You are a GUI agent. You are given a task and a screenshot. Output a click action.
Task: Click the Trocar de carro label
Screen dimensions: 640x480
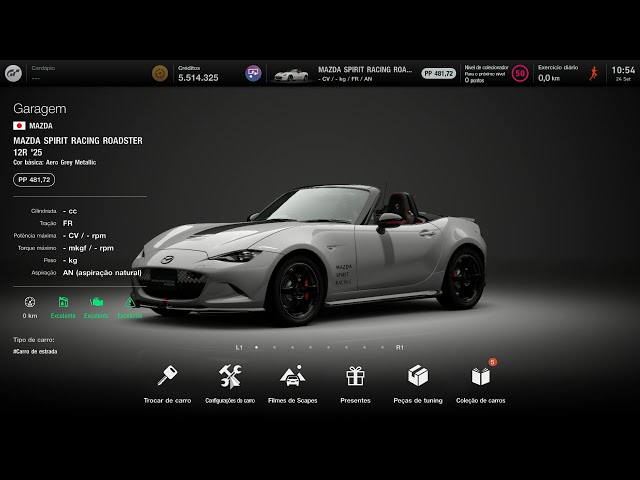click(167, 400)
